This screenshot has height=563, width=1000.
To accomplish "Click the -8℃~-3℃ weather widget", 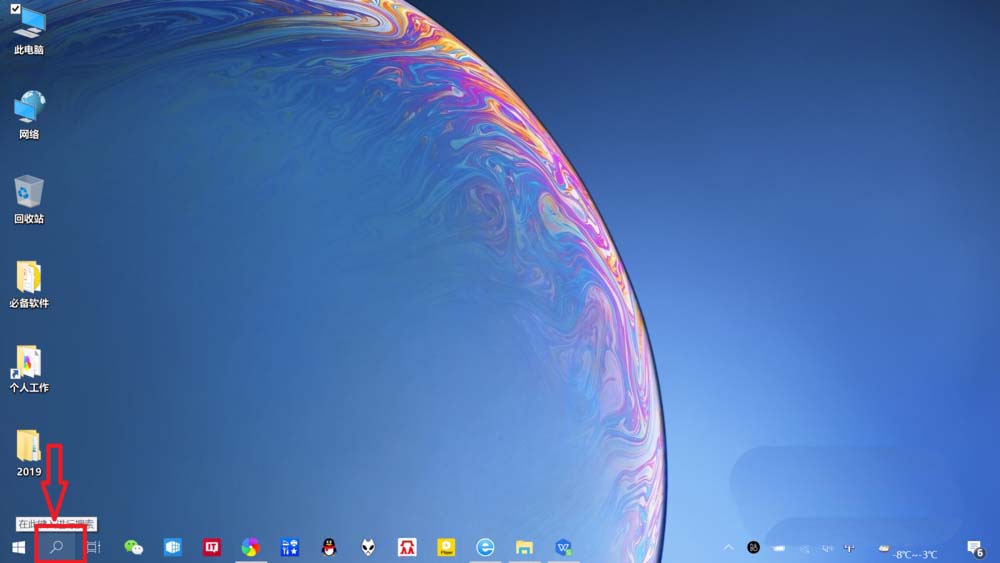I will [908, 552].
